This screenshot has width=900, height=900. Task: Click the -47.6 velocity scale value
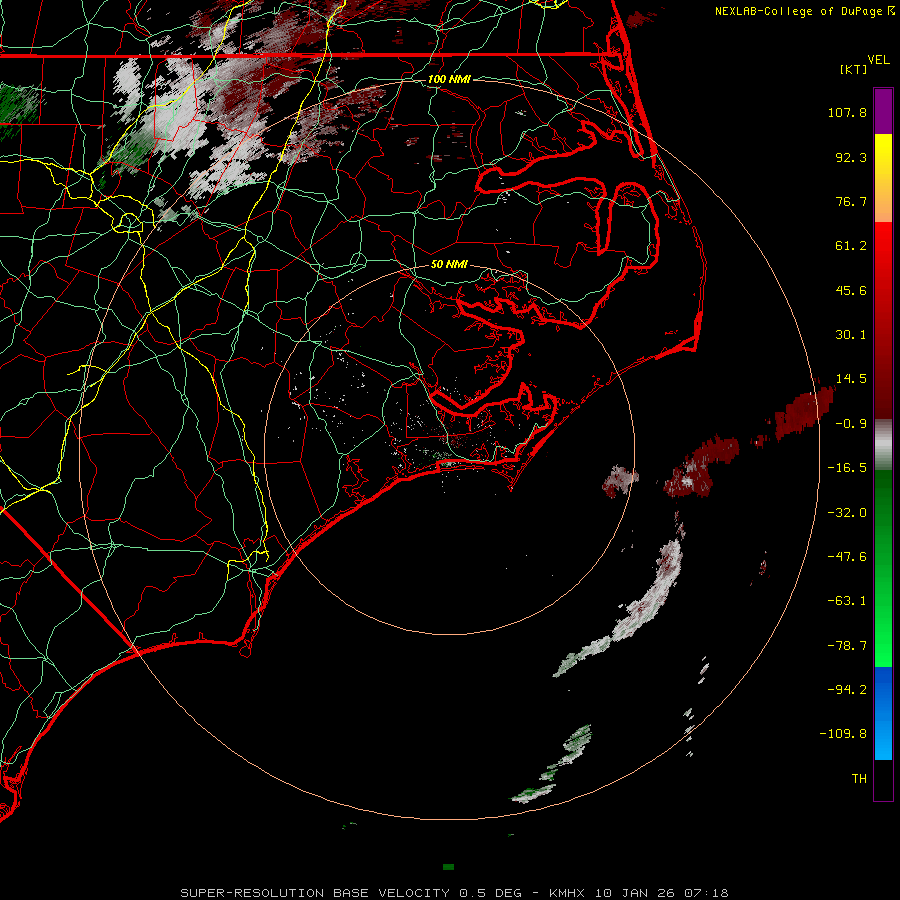(847, 557)
